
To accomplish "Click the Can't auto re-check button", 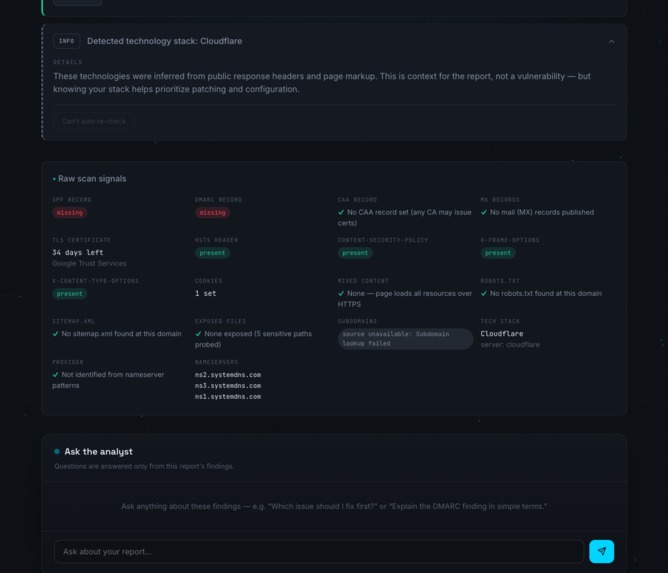I will [x=94, y=121].
